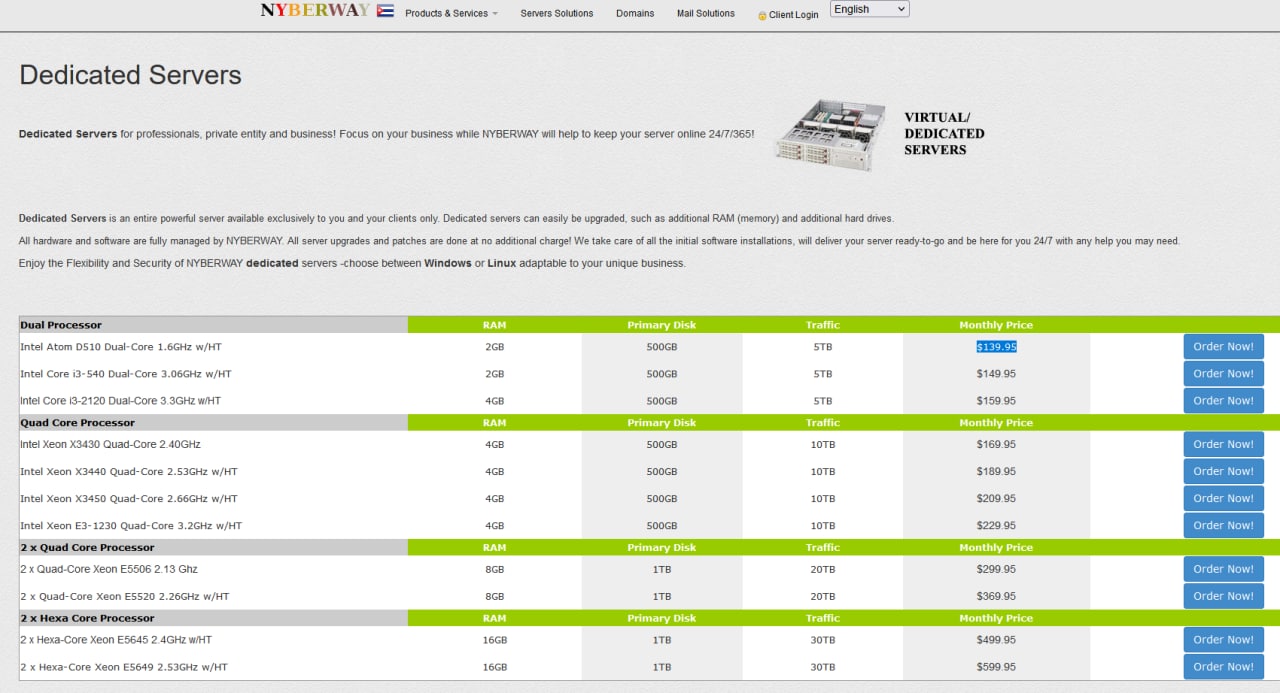Order the Intel Atom D510 server
Image resolution: width=1280 pixels, height=693 pixels.
[1223, 346]
